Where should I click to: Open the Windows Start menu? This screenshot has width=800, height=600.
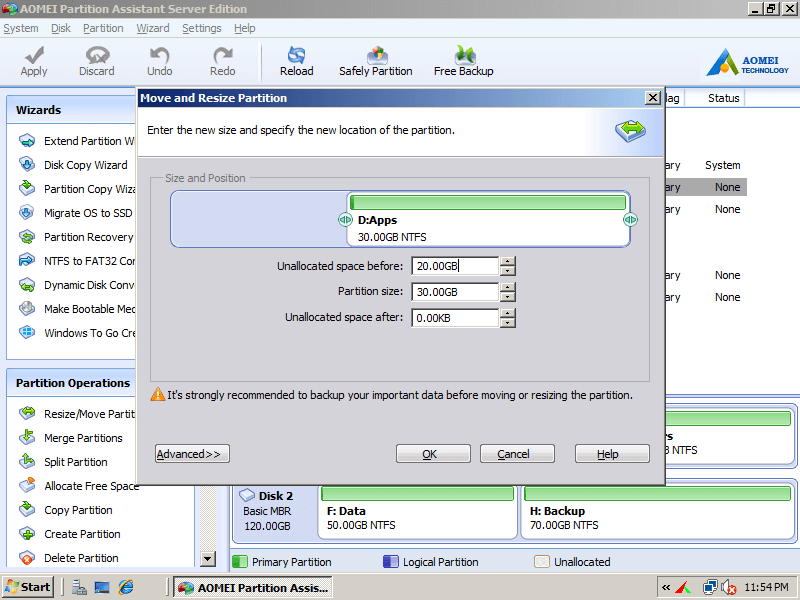28,587
